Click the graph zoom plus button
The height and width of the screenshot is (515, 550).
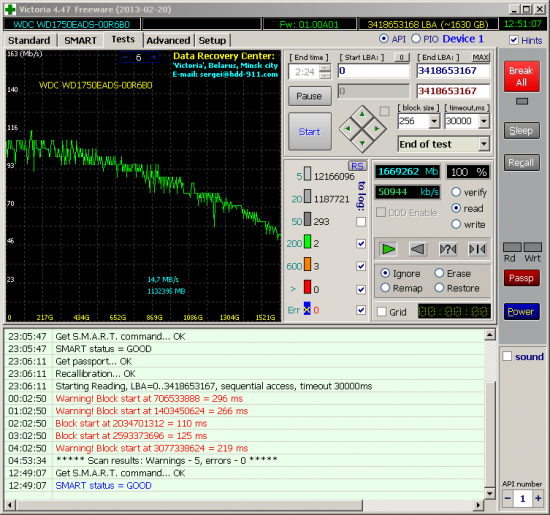coord(153,57)
